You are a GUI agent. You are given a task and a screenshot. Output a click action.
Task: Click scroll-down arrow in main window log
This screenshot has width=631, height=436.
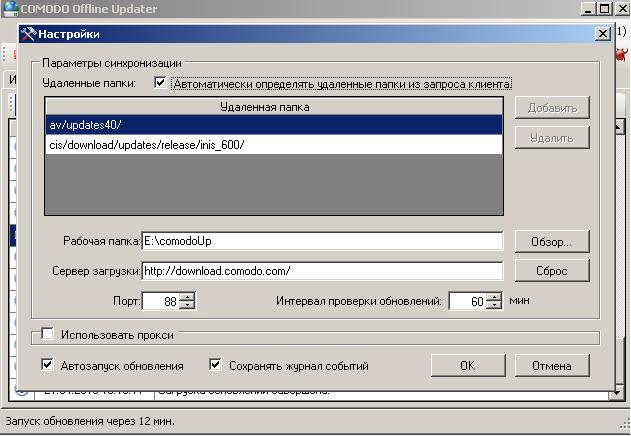617,393
